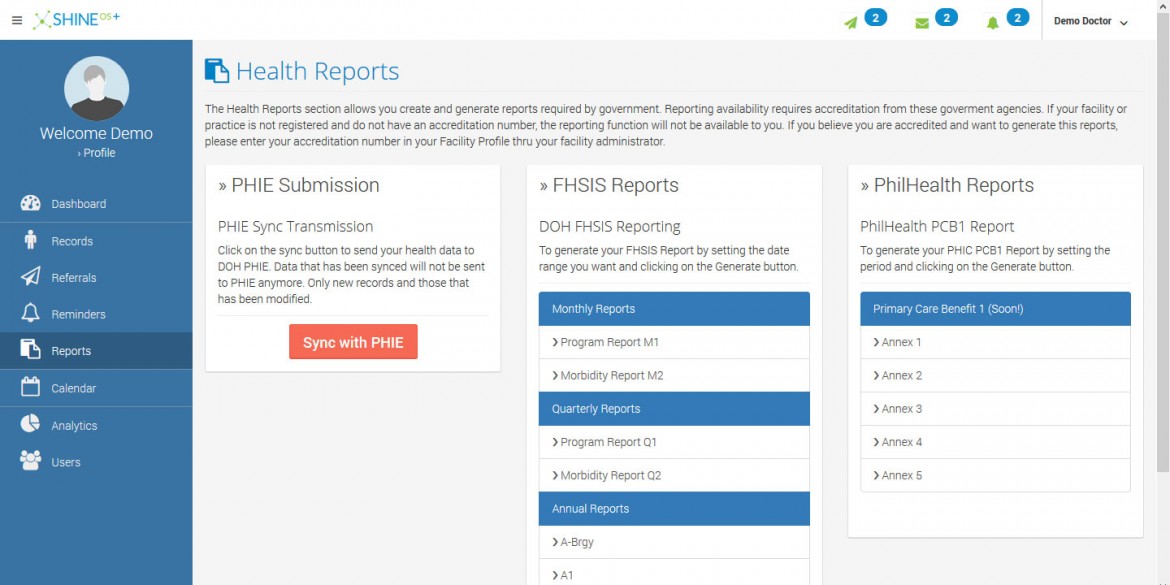1170x585 pixels.
Task: Click the Monthly Reports header
Action: point(674,309)
